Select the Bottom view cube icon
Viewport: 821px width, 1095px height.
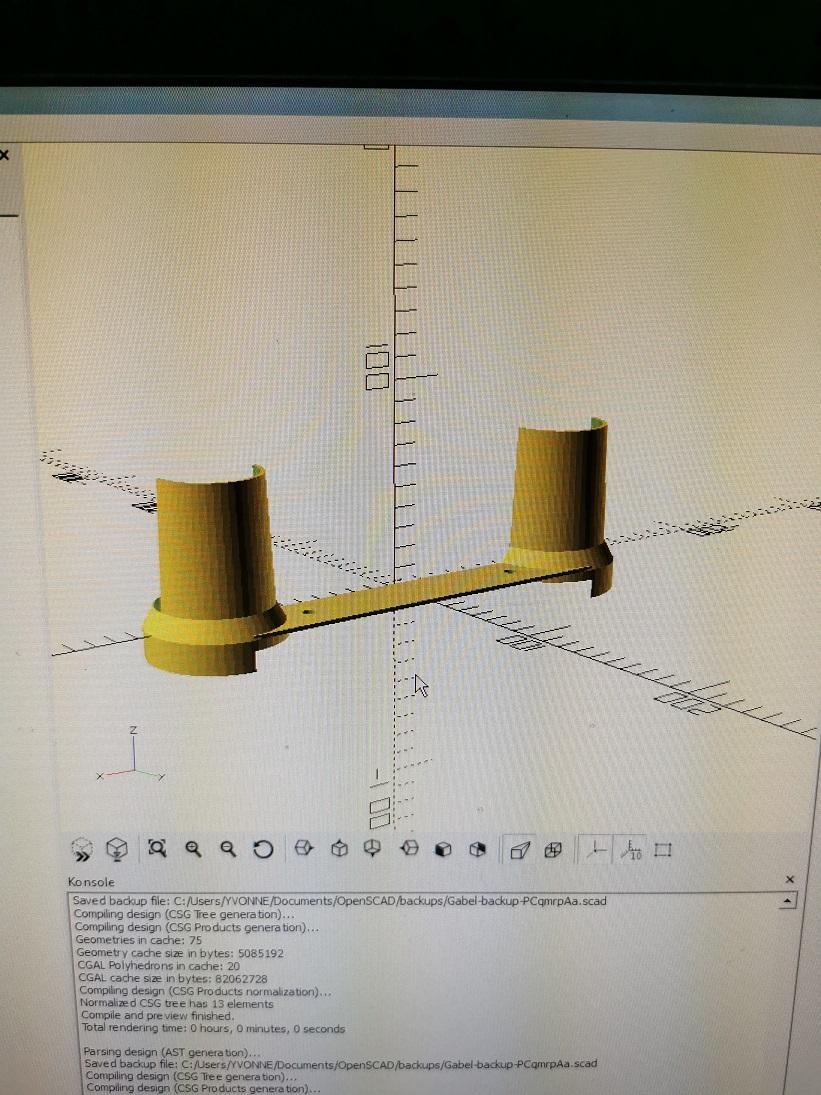[373, 849]
